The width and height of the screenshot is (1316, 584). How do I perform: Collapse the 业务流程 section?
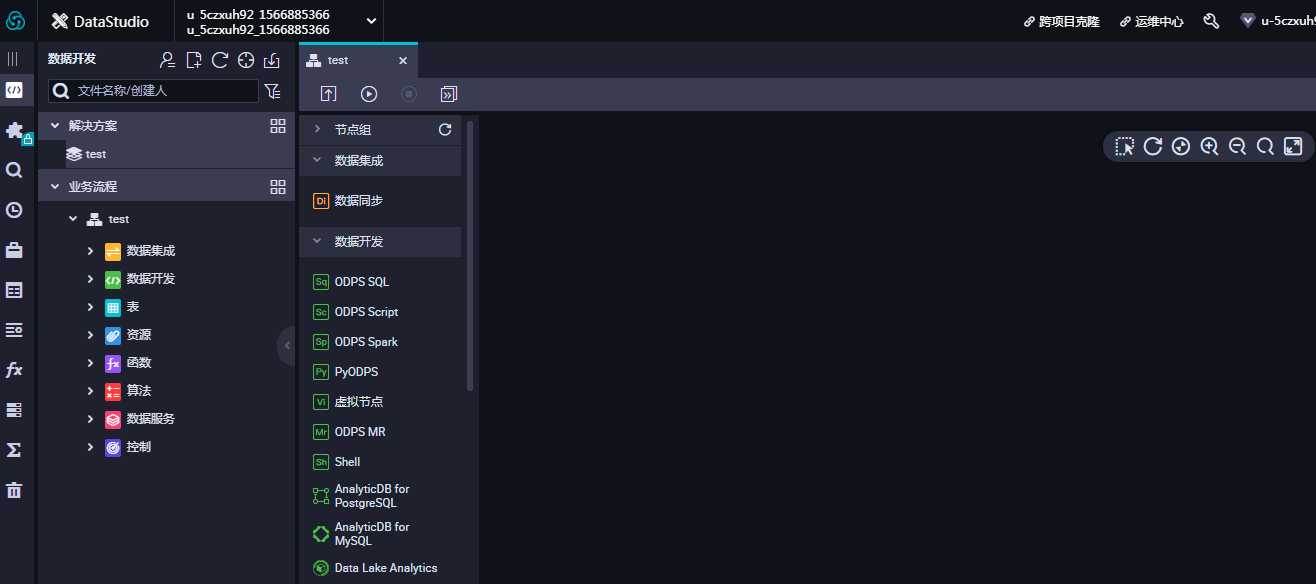[54, 186]
